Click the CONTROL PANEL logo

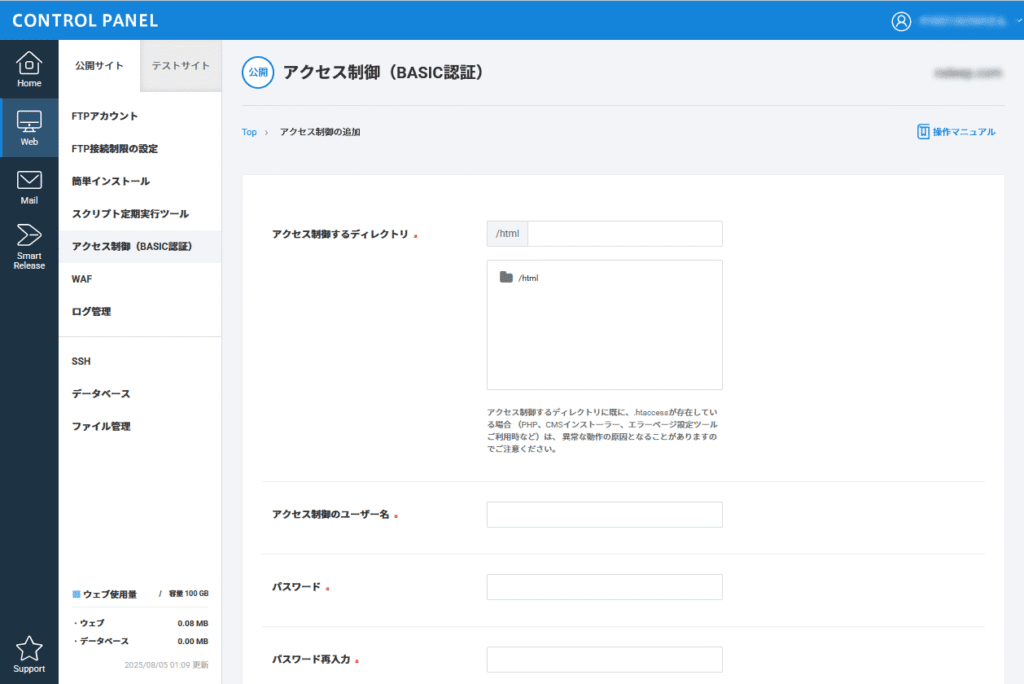(85, 20)
